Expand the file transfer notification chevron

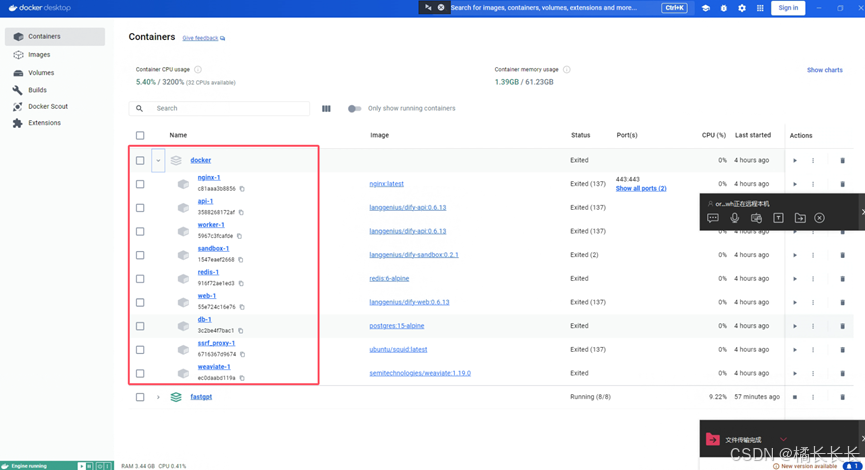[783, 439]
